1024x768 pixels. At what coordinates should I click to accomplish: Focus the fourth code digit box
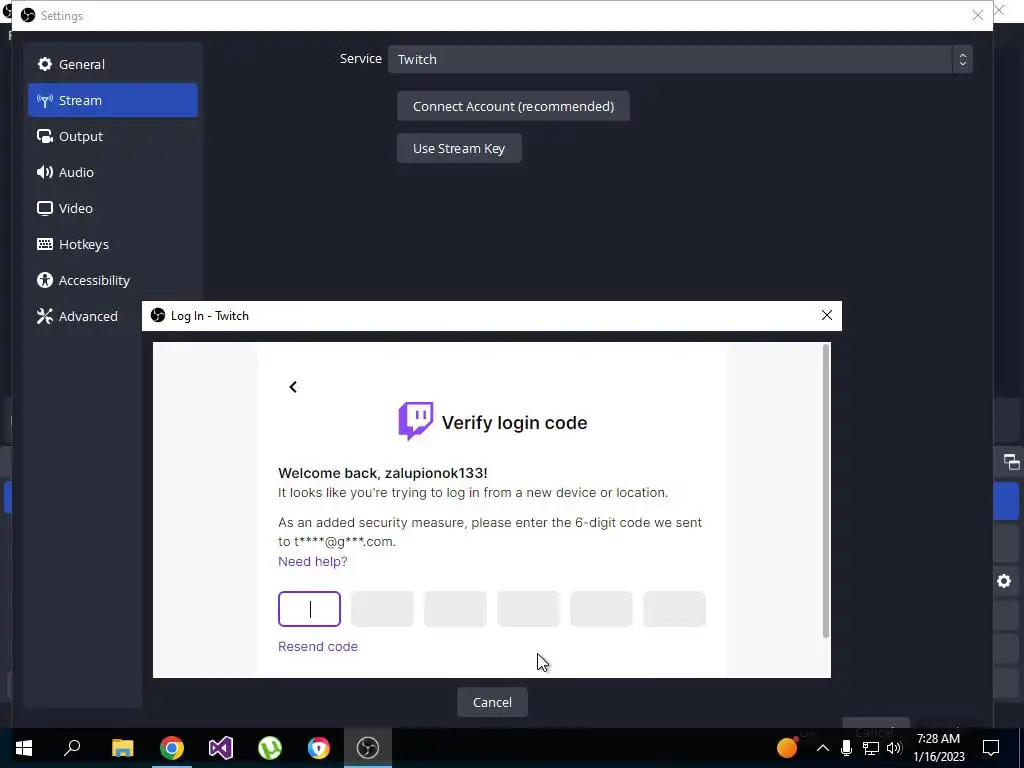click(x=528, y=609)
